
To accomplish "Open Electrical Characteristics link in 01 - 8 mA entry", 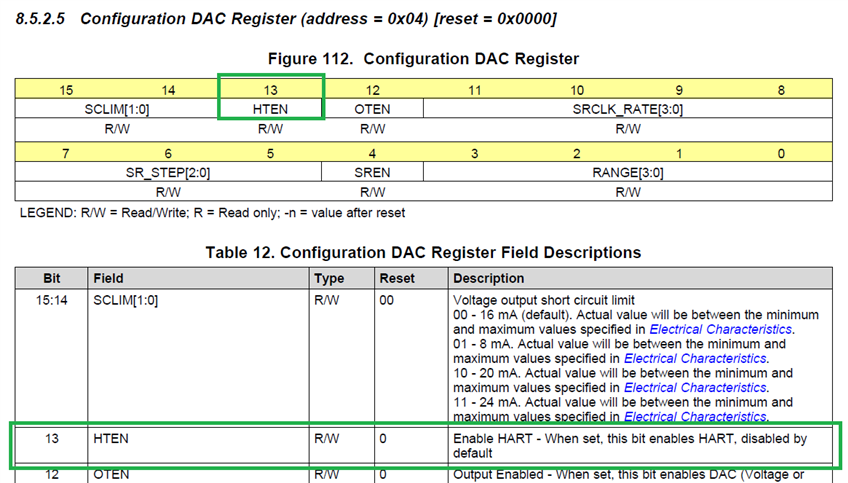I will 695,359.
